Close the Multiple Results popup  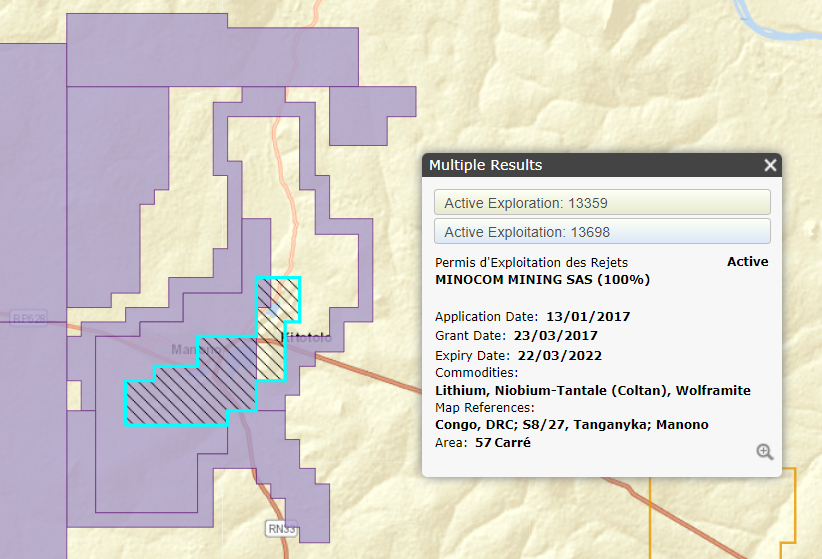tap(770, 166)
